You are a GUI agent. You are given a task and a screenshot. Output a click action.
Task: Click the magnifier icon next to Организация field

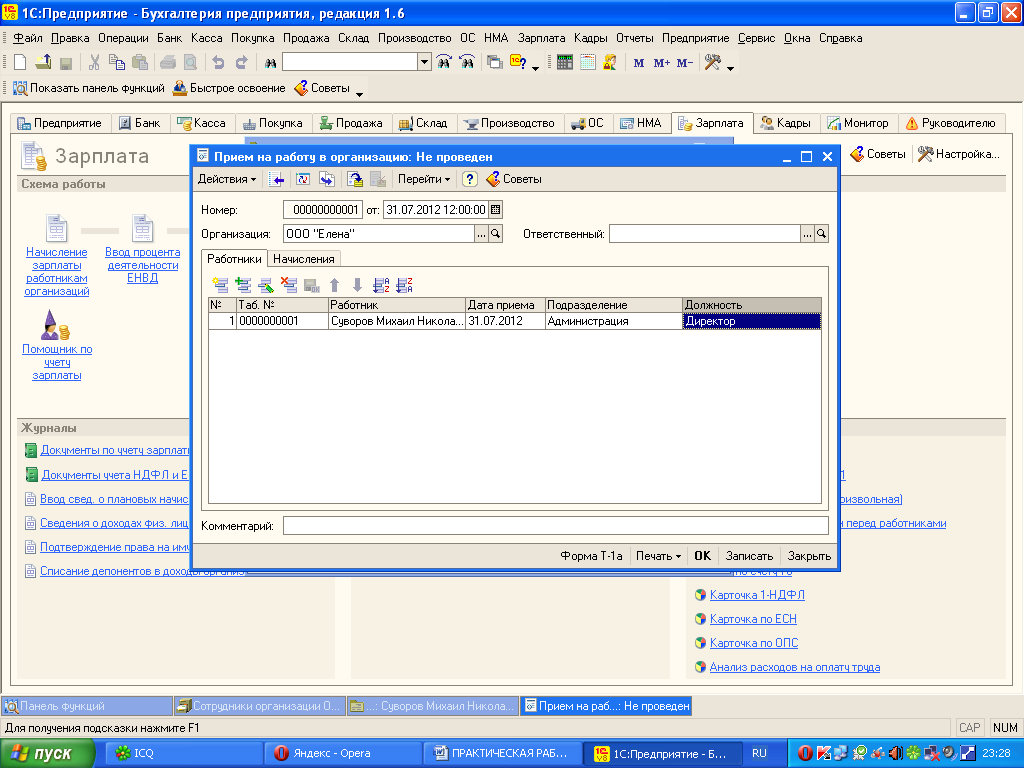click(496, 234)
